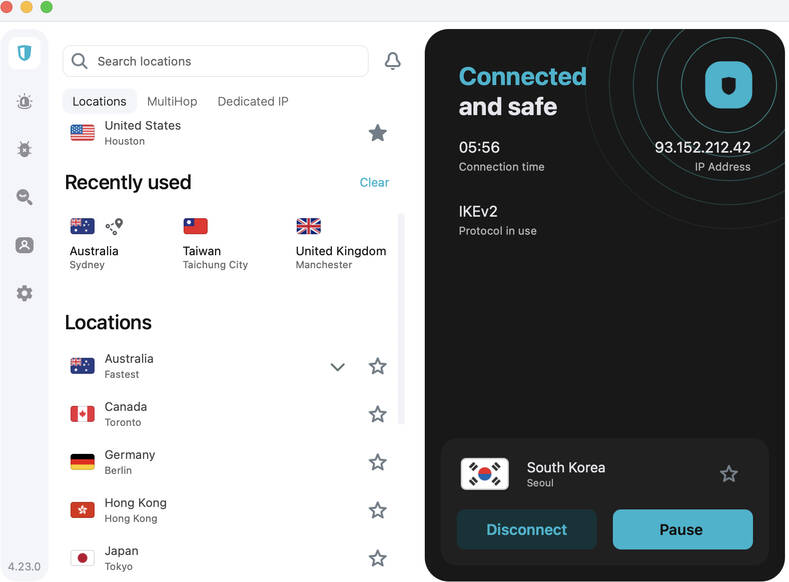Open the VPN shield section in sidebar
Viewport: 789px width, 582px height.
[24, 53]
